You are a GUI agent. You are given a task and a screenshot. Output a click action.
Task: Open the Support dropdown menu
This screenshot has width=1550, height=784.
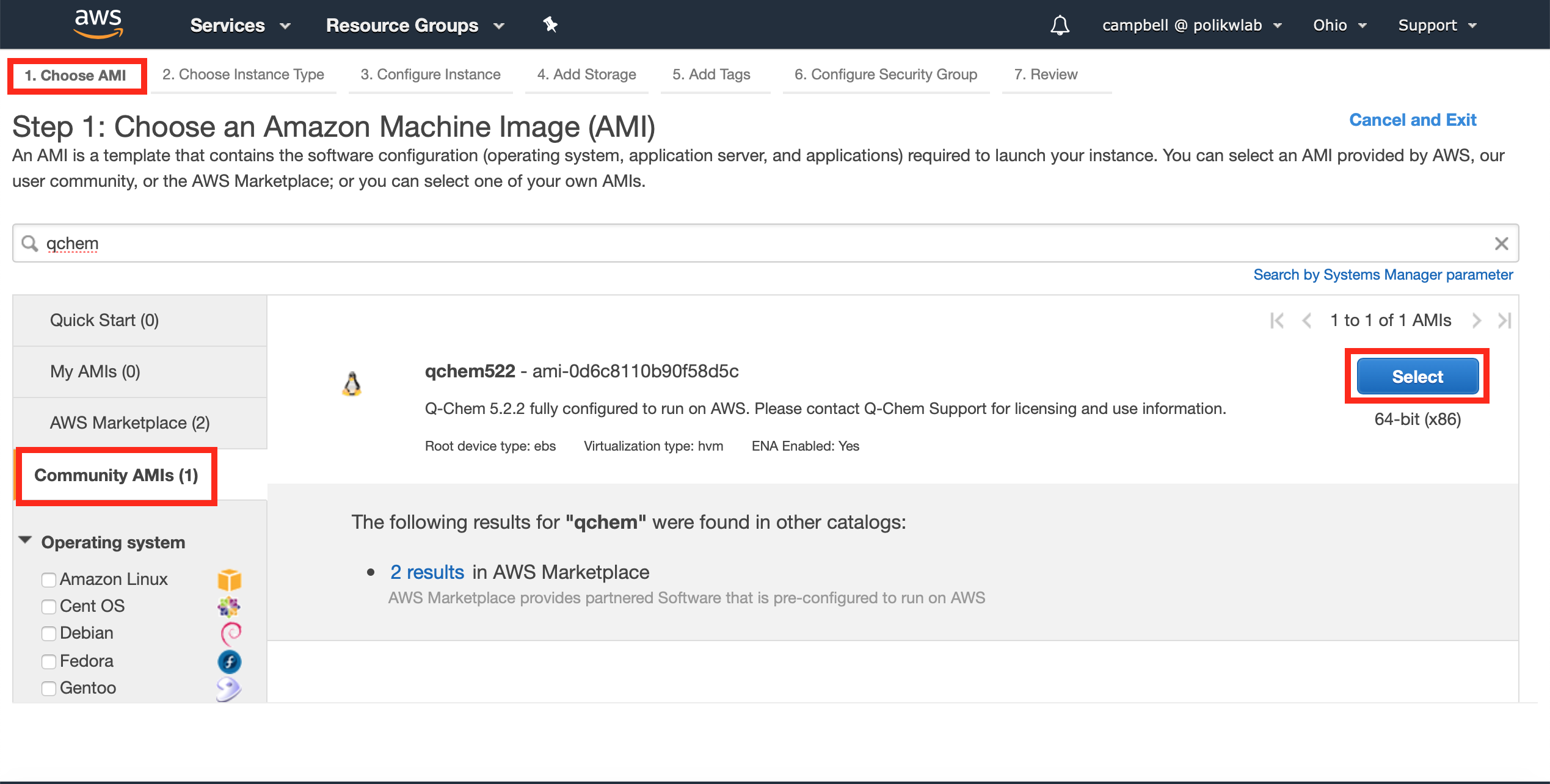(x=1438, y=25)
